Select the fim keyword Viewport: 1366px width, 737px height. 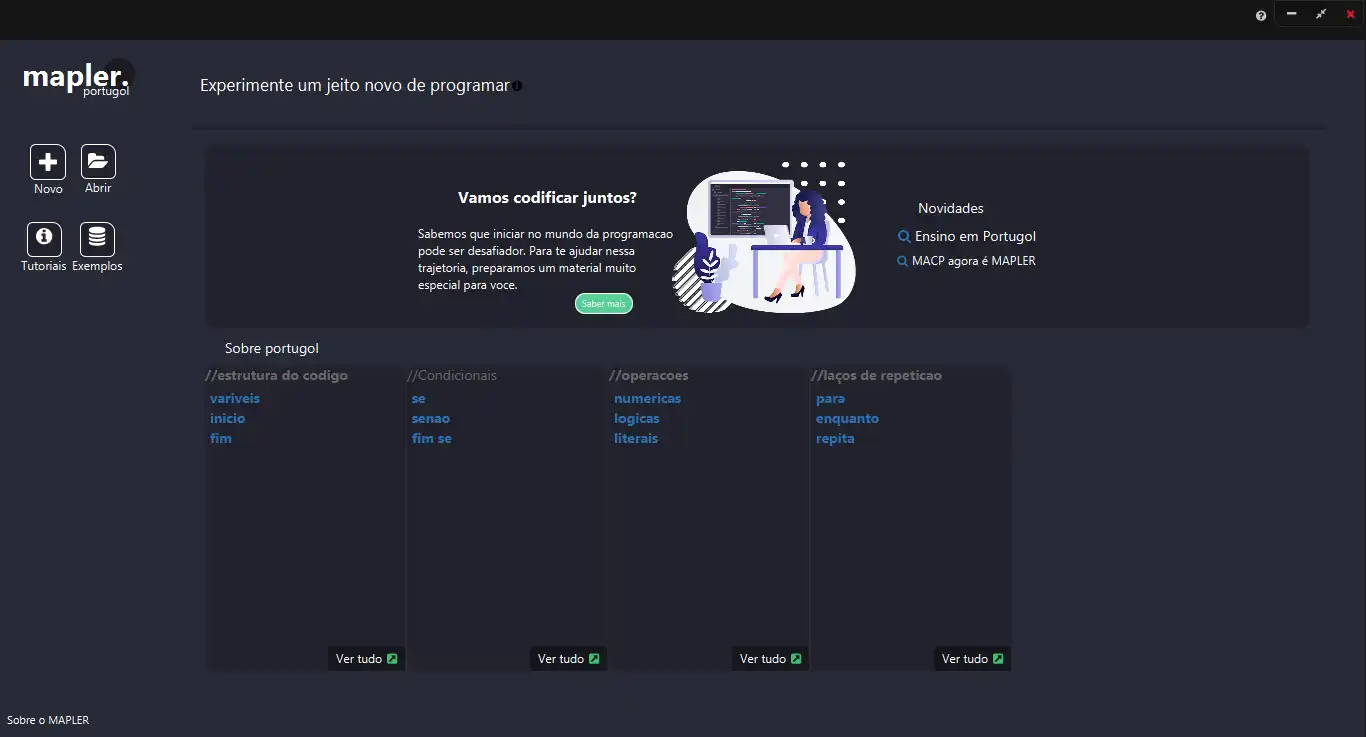[220, 438]
